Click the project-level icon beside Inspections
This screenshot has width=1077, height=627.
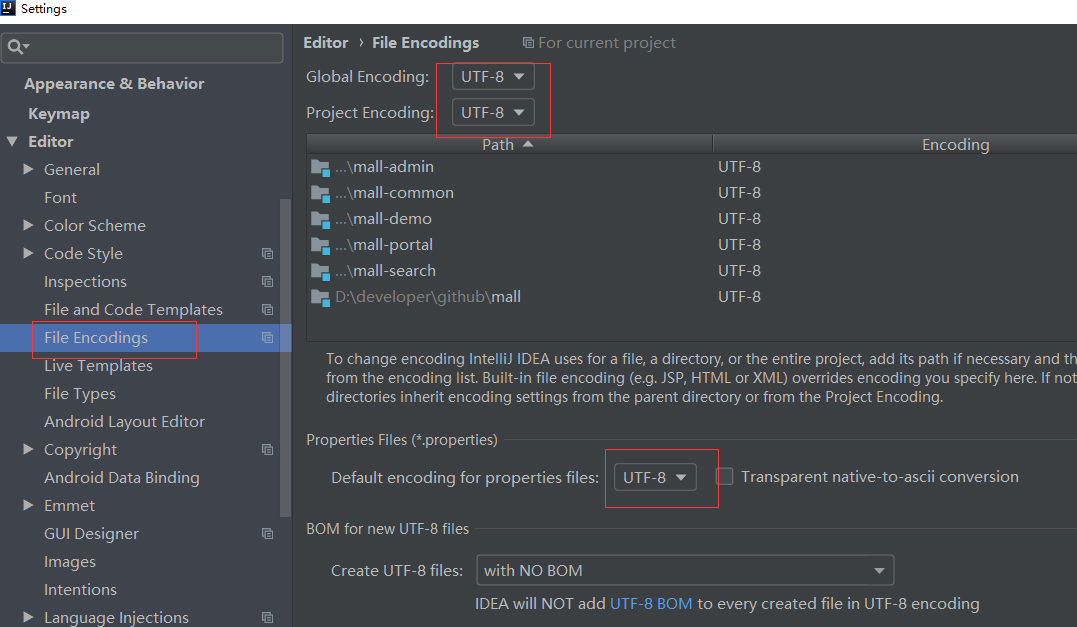(x=267, y=282)
